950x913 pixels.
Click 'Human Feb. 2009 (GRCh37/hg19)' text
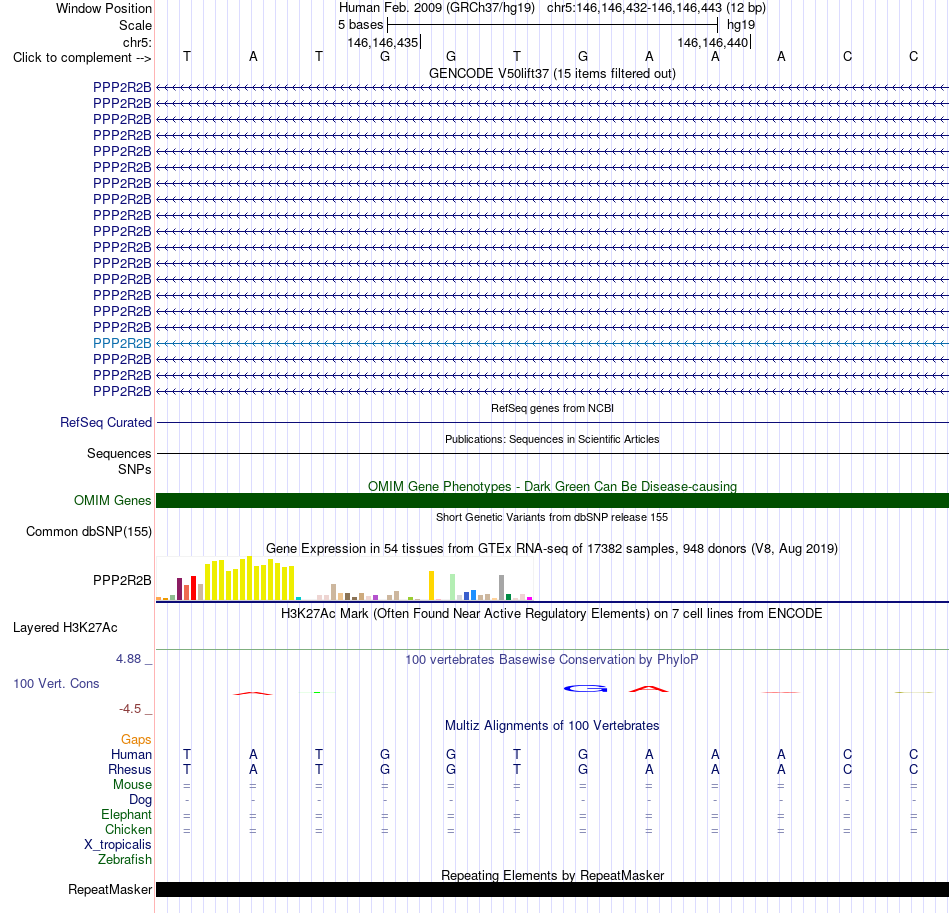(x=437, y=8)
